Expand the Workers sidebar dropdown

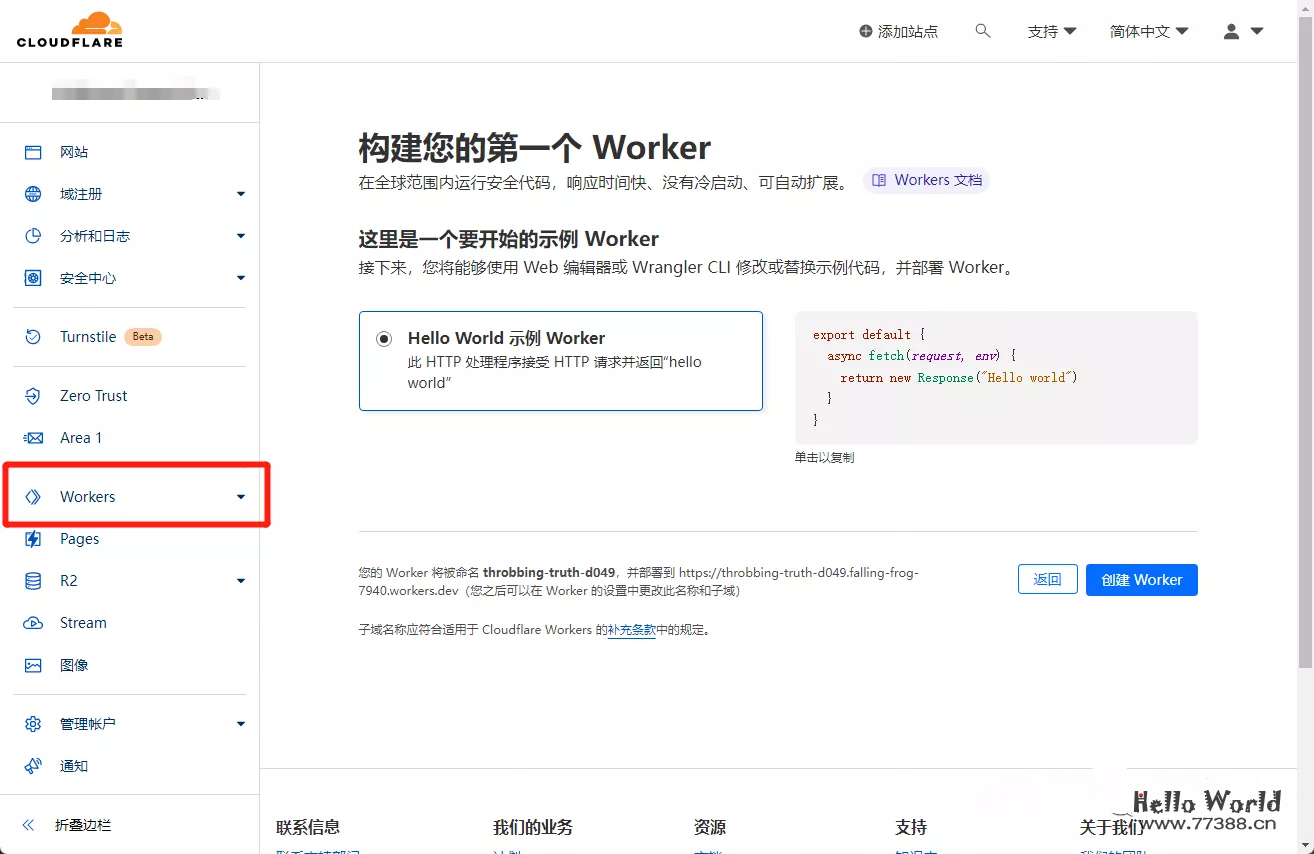click(x=240, y=495)
